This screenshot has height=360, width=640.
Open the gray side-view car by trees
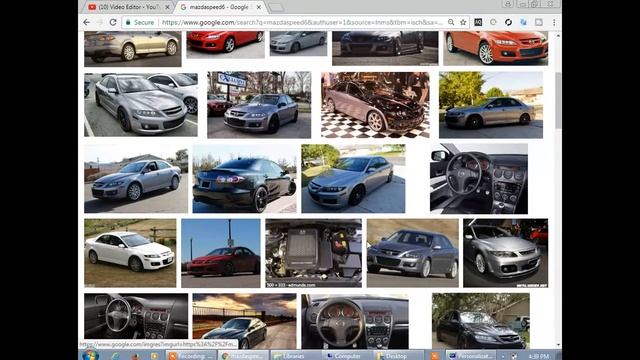tap(491, 105)
